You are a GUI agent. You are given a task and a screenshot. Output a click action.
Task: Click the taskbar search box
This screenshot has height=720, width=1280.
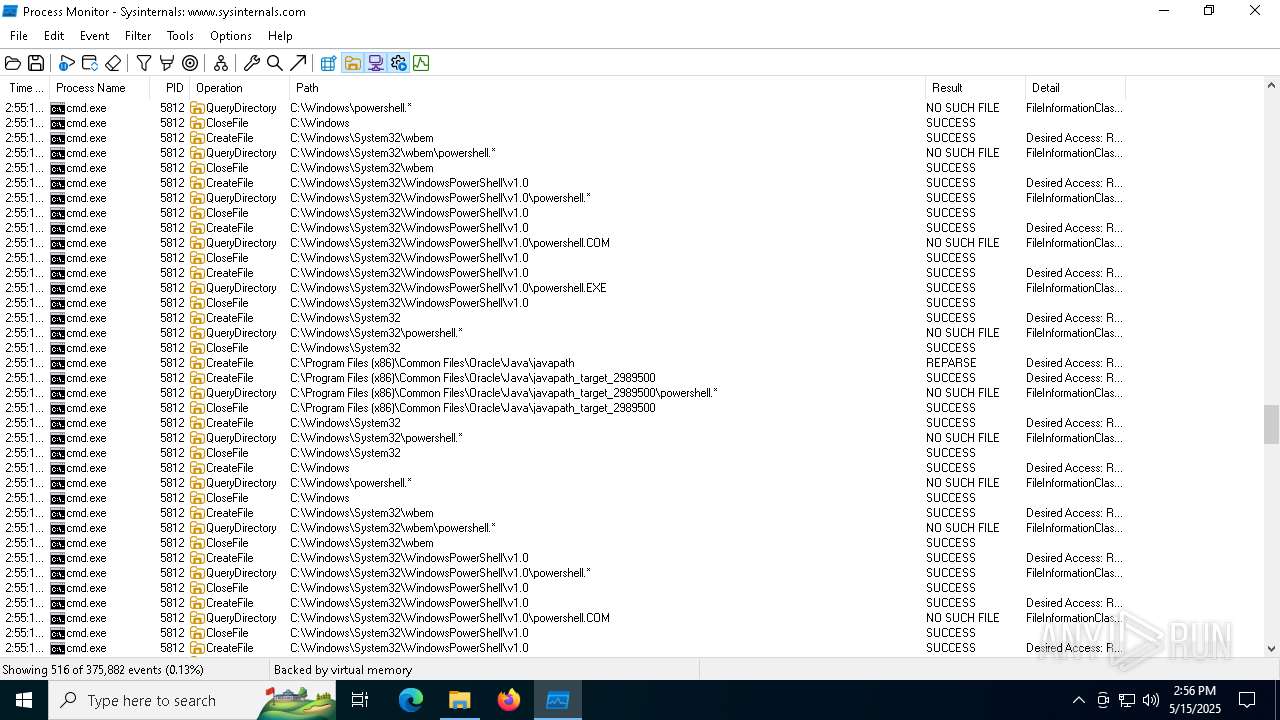click(192, 700)
